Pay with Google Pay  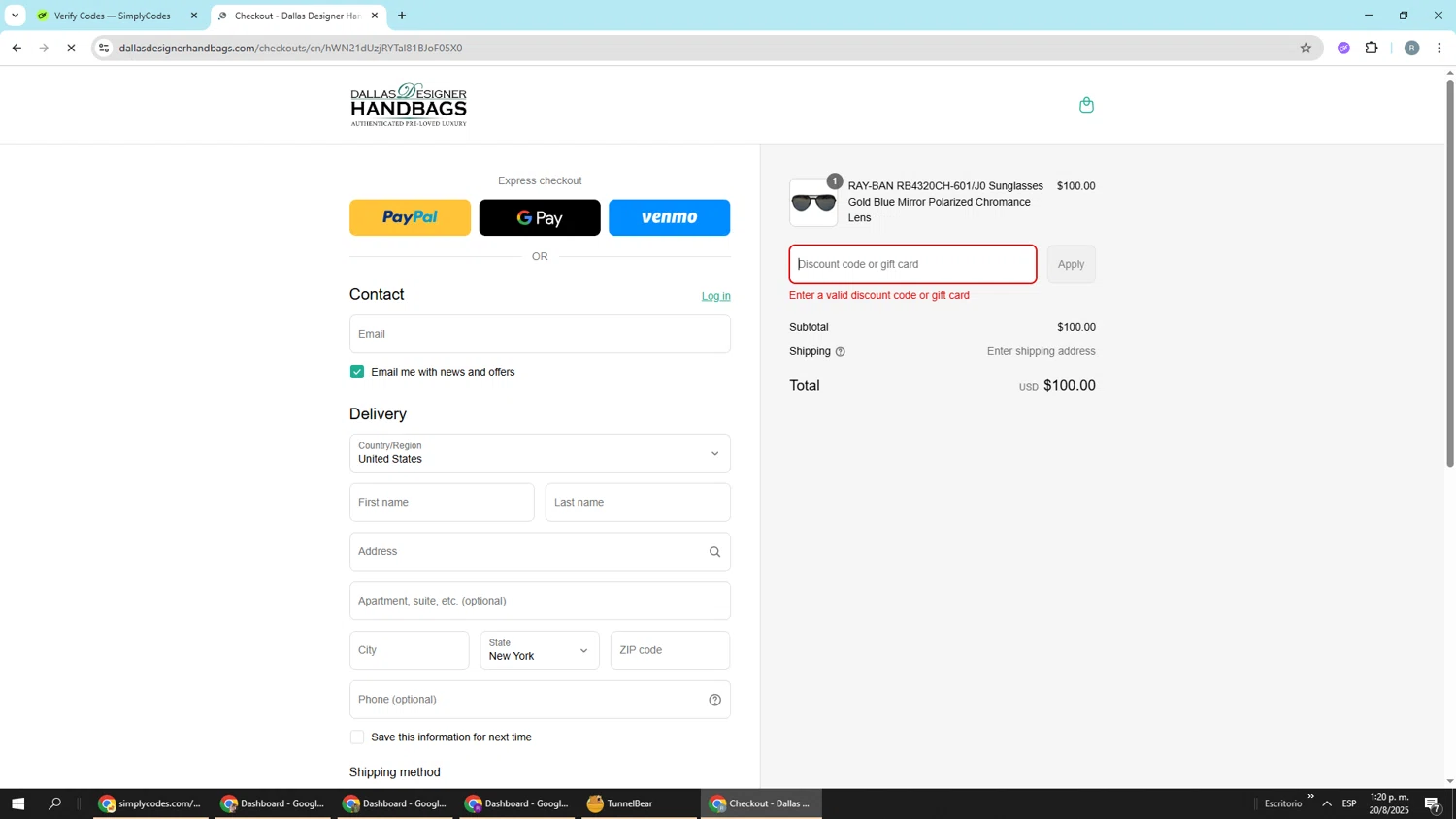click(x=540, y=217)
